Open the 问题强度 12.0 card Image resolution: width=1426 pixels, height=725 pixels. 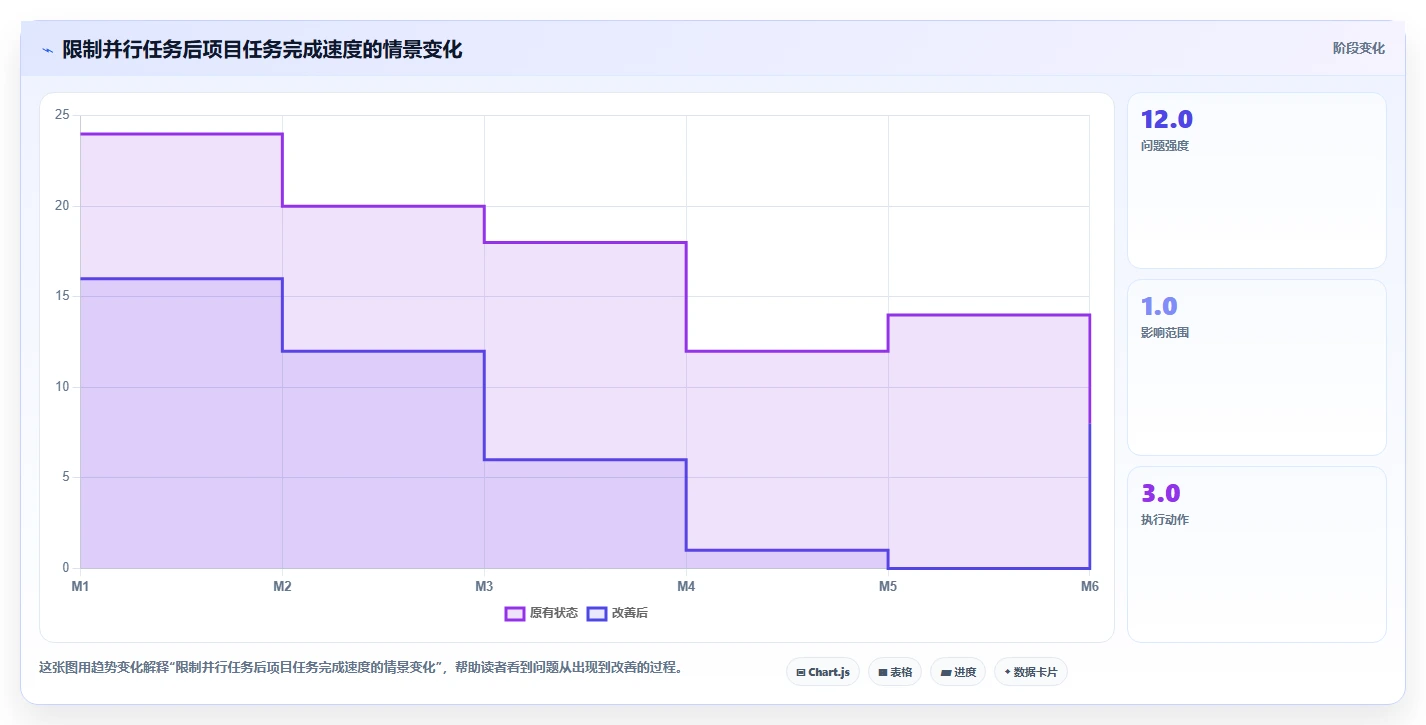click(x=1257, y=180)
